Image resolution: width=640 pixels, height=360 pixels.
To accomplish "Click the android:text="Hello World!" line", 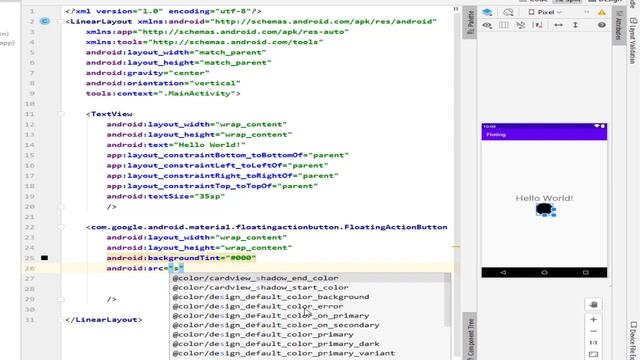I will pos(176,145).
